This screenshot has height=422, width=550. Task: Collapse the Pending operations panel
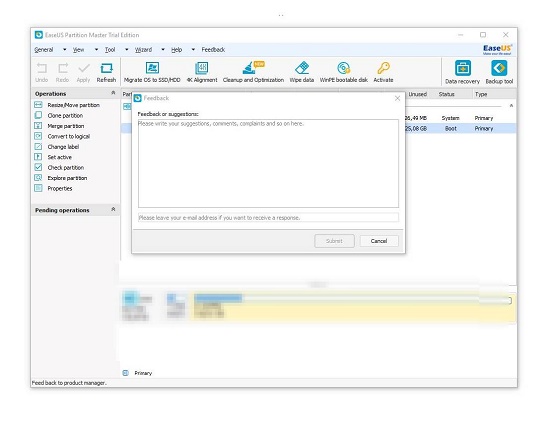(113, 209)
